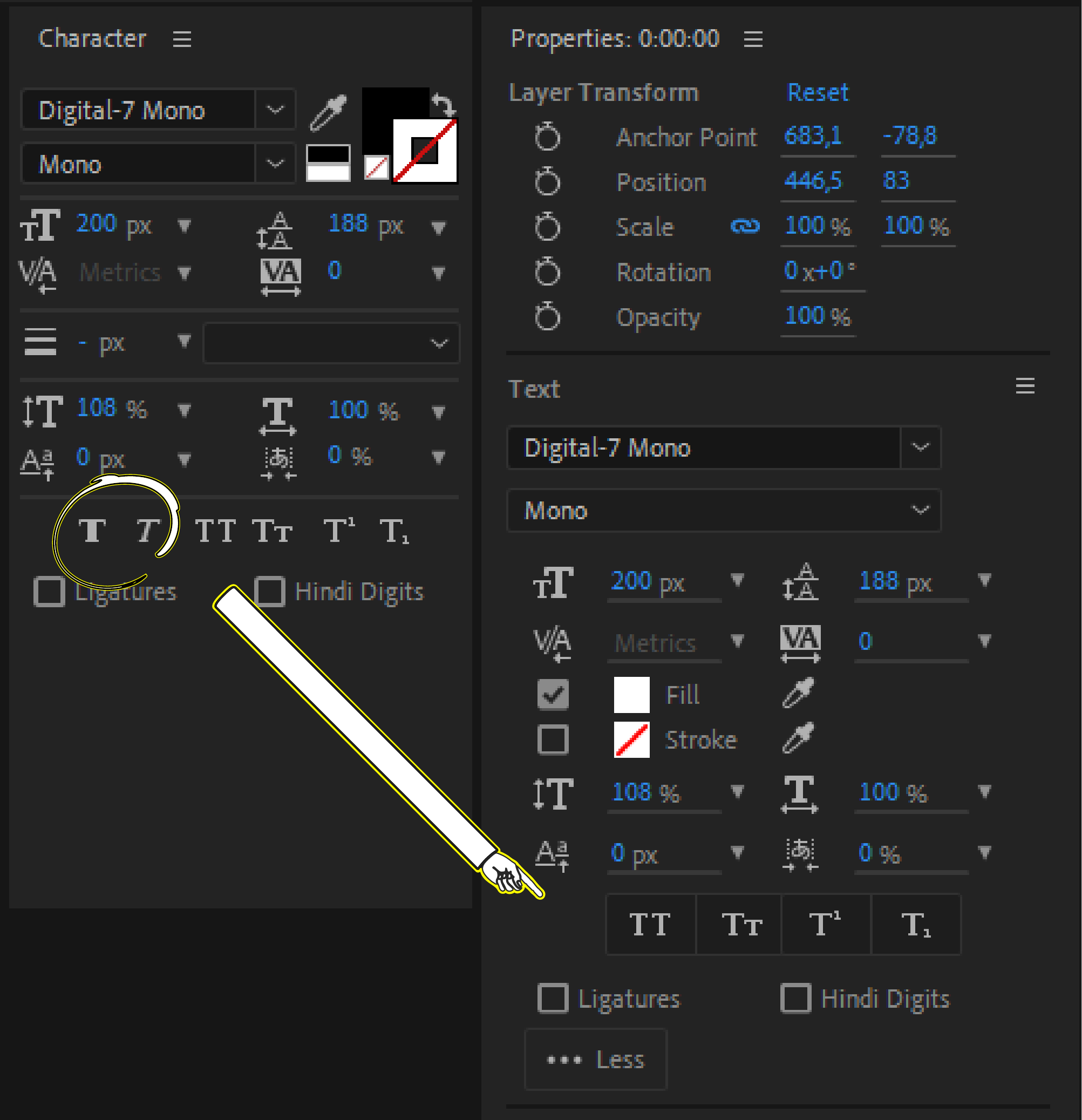Toggle Small Caps in the Properties Text section

pyautogui.click(x=739, y=925)
